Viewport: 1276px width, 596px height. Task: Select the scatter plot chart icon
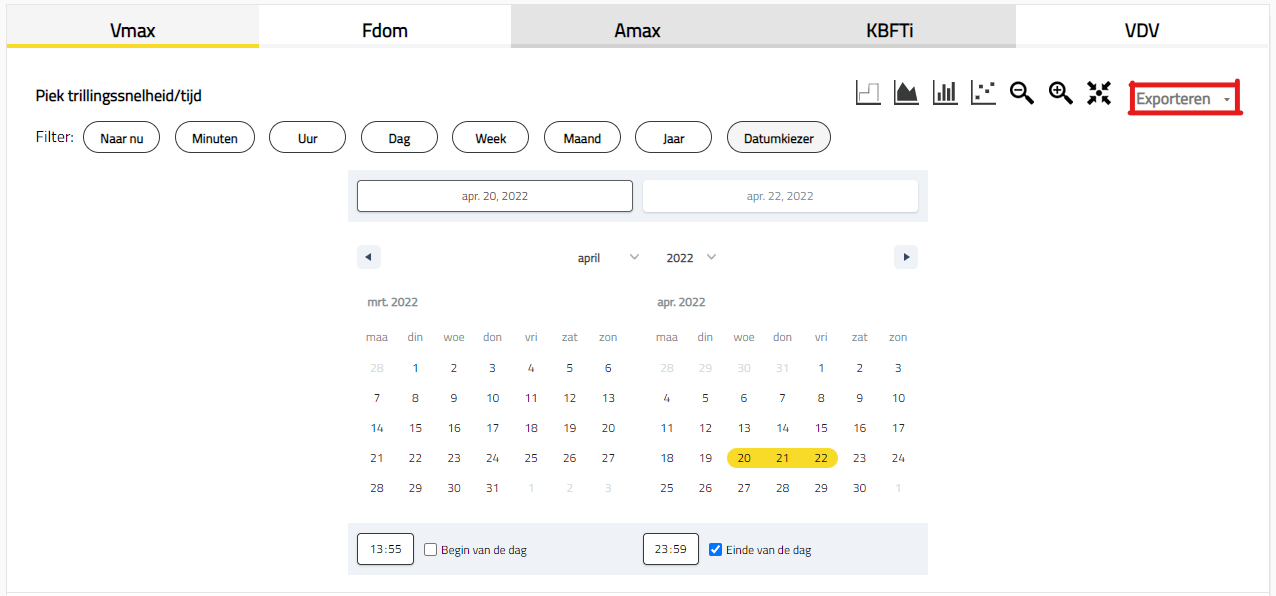pos(983,93)
